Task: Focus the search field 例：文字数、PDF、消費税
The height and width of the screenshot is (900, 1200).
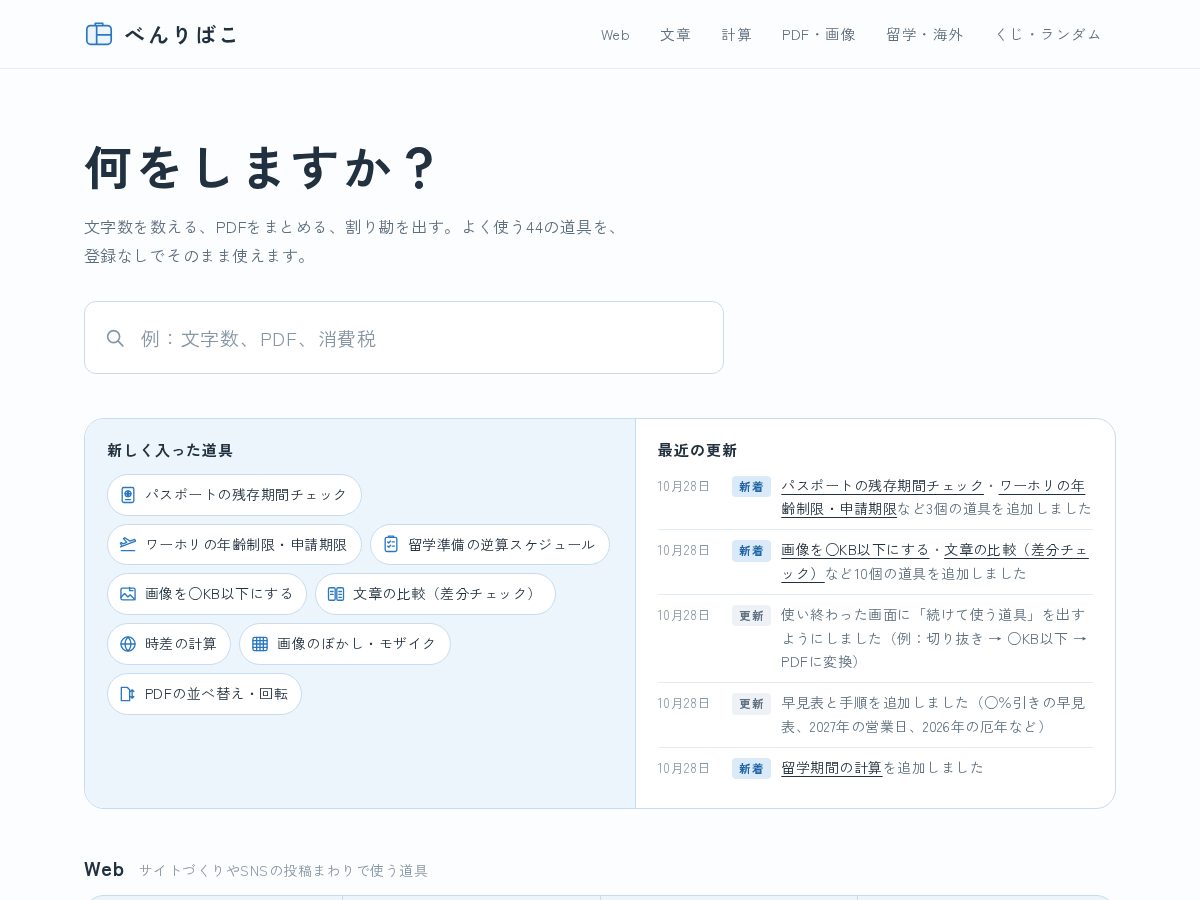Action: (x=404, y=338)
